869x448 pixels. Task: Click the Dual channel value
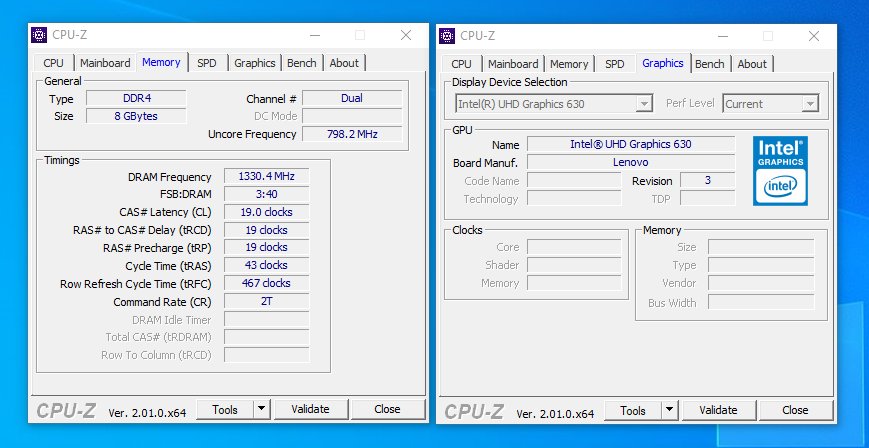352,98
